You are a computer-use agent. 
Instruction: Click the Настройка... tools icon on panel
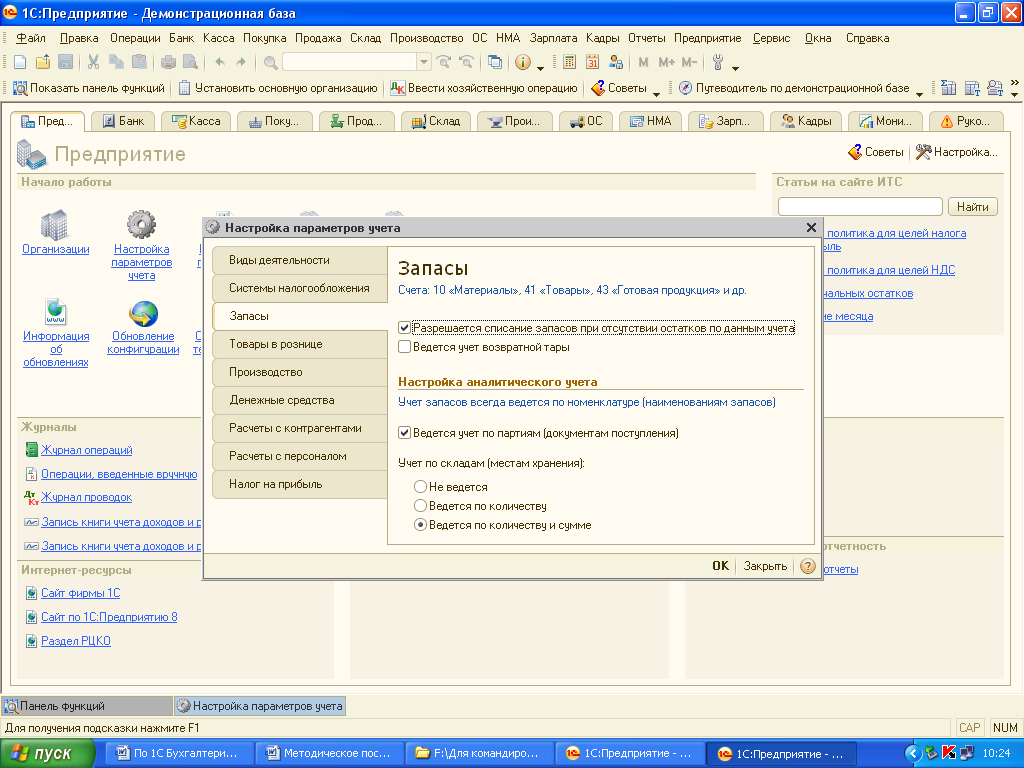923,152
